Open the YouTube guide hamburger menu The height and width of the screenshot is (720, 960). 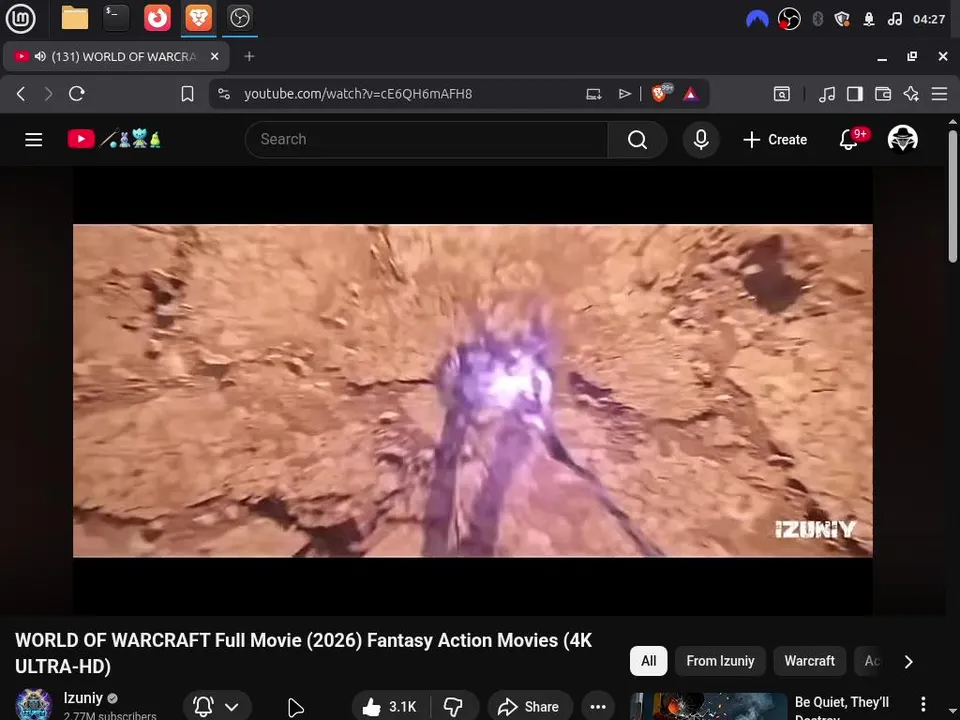click(34, 140)
